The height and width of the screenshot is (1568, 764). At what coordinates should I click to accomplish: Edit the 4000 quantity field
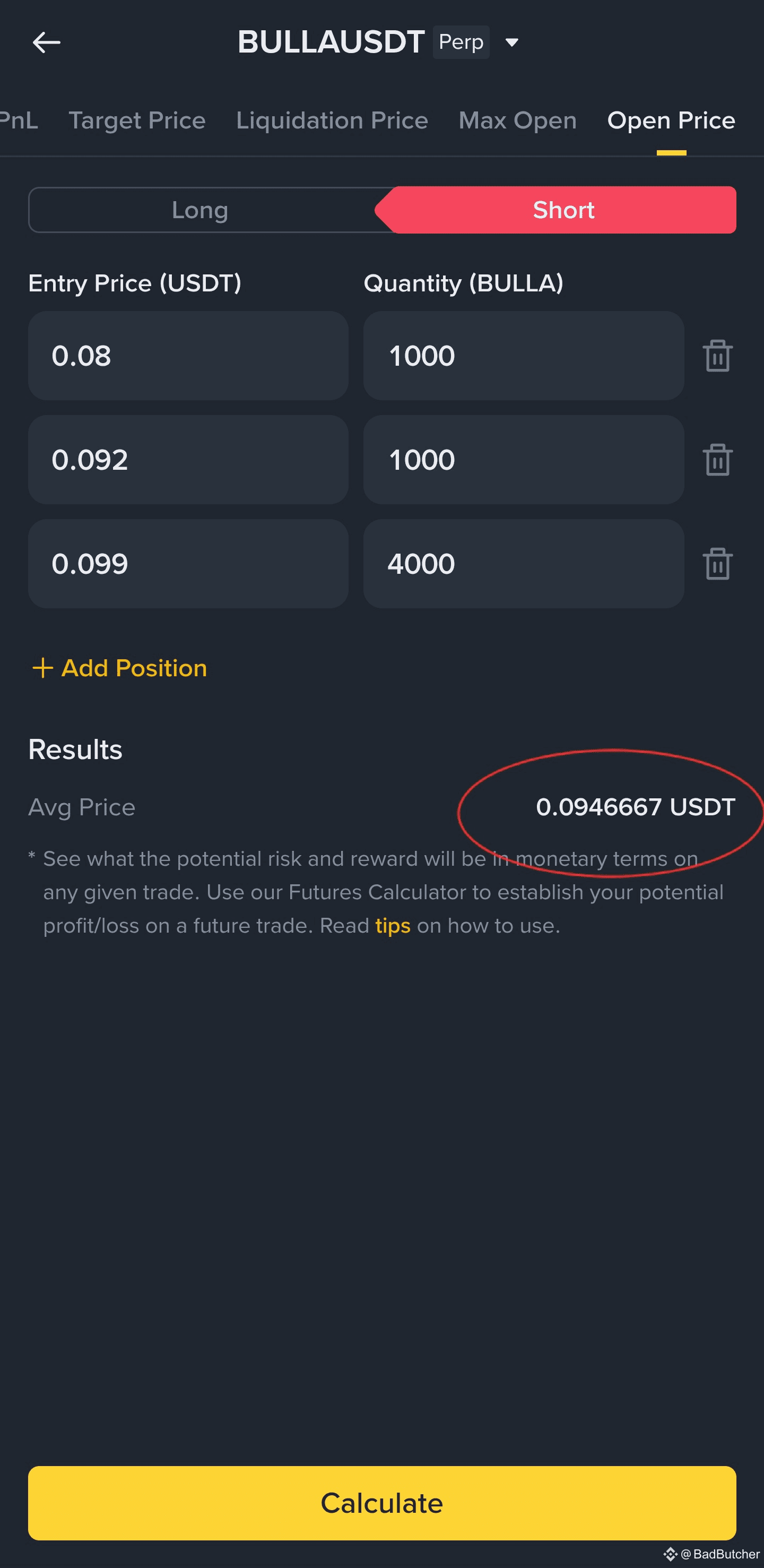tap(523, 564)
